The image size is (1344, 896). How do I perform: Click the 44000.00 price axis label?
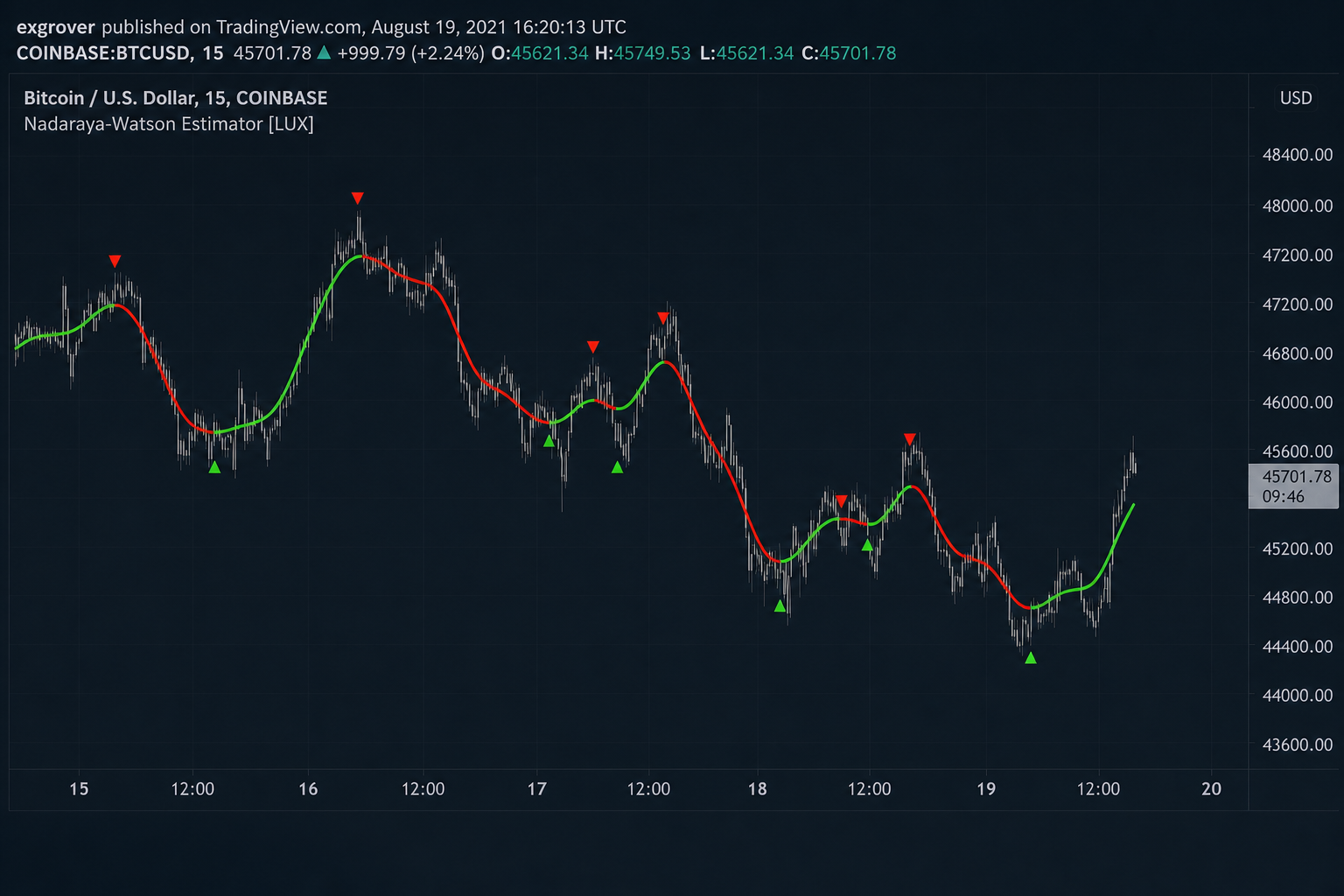1298,696
